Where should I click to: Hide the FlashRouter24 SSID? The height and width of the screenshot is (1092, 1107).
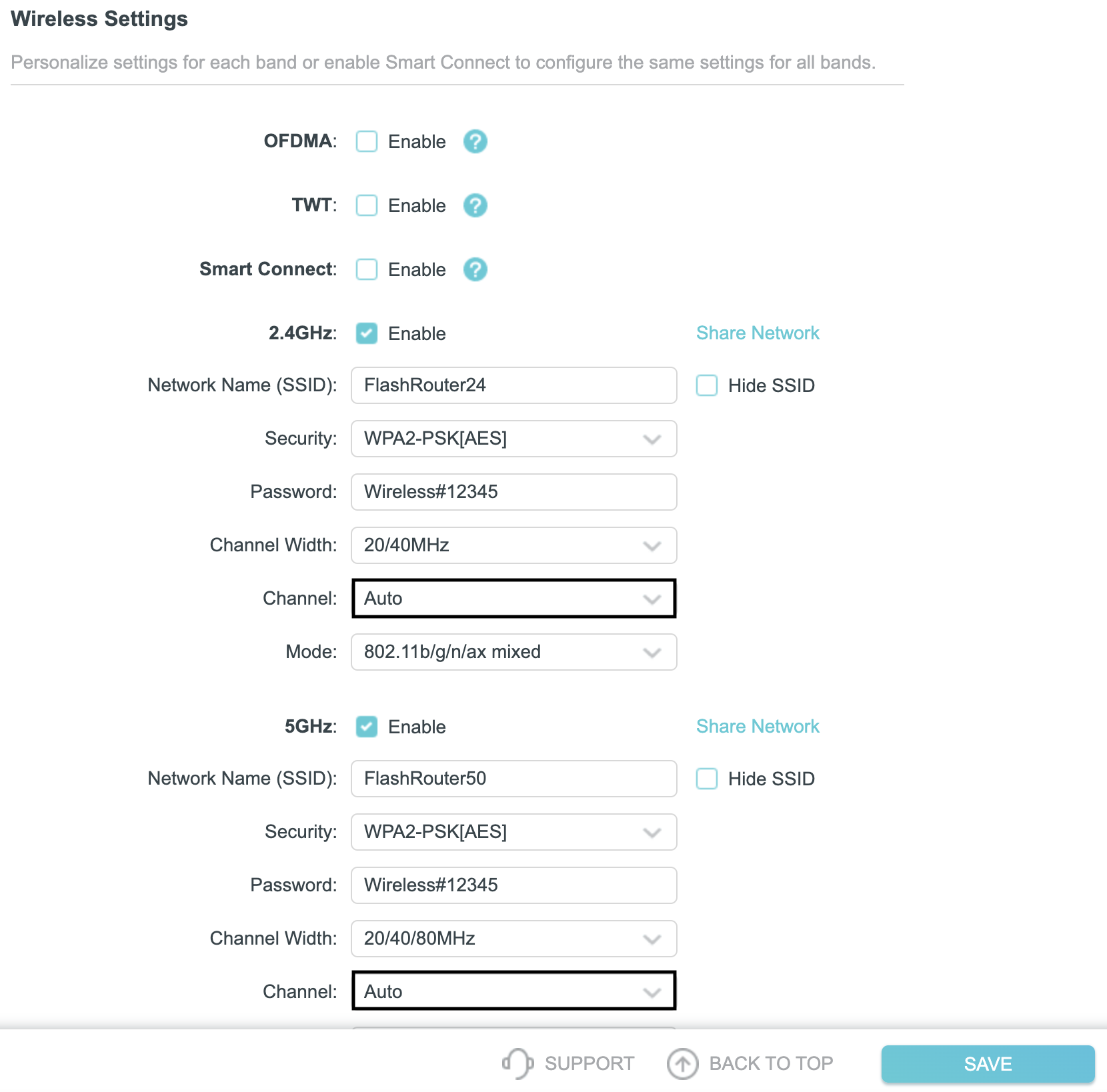pyautogui.click(x=706, y=385)
